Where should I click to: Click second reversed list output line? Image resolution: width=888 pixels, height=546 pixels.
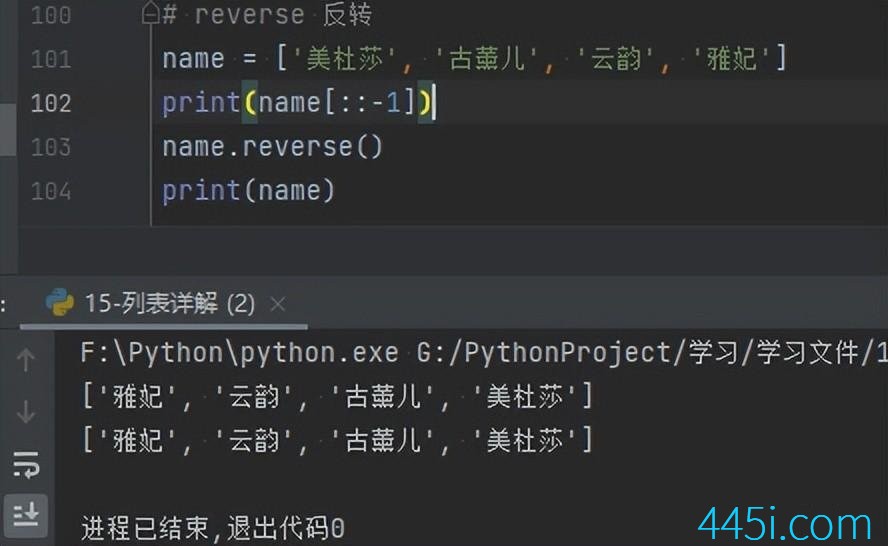[x=338, y=440]
